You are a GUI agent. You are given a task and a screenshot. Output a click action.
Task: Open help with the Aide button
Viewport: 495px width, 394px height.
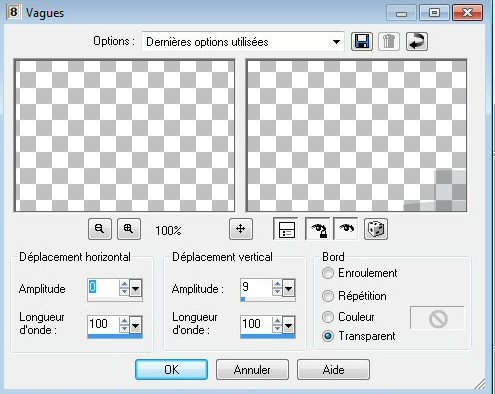pos(333,369)
